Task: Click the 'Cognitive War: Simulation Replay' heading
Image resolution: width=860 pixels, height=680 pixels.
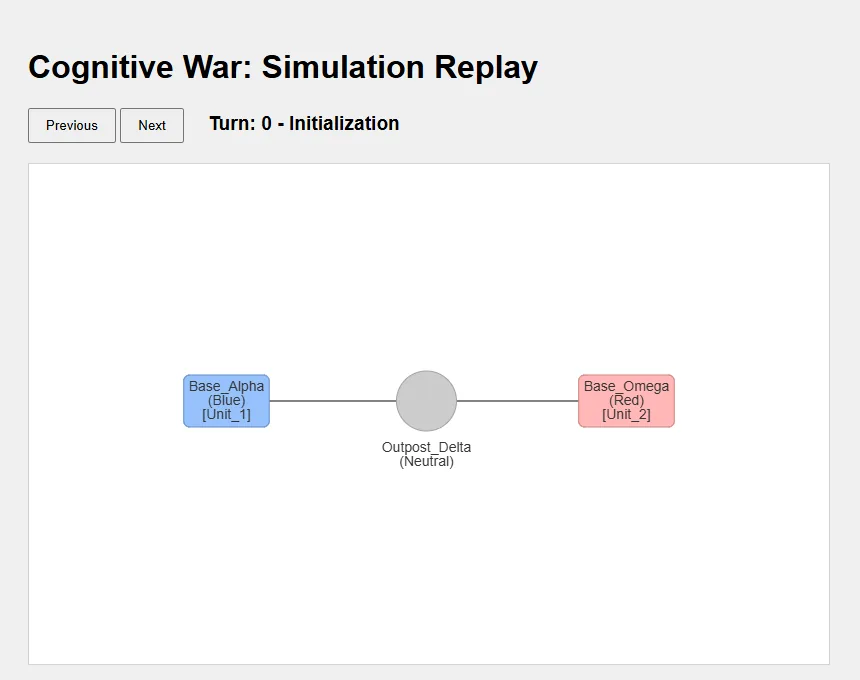Action: [x=283, y=67]
